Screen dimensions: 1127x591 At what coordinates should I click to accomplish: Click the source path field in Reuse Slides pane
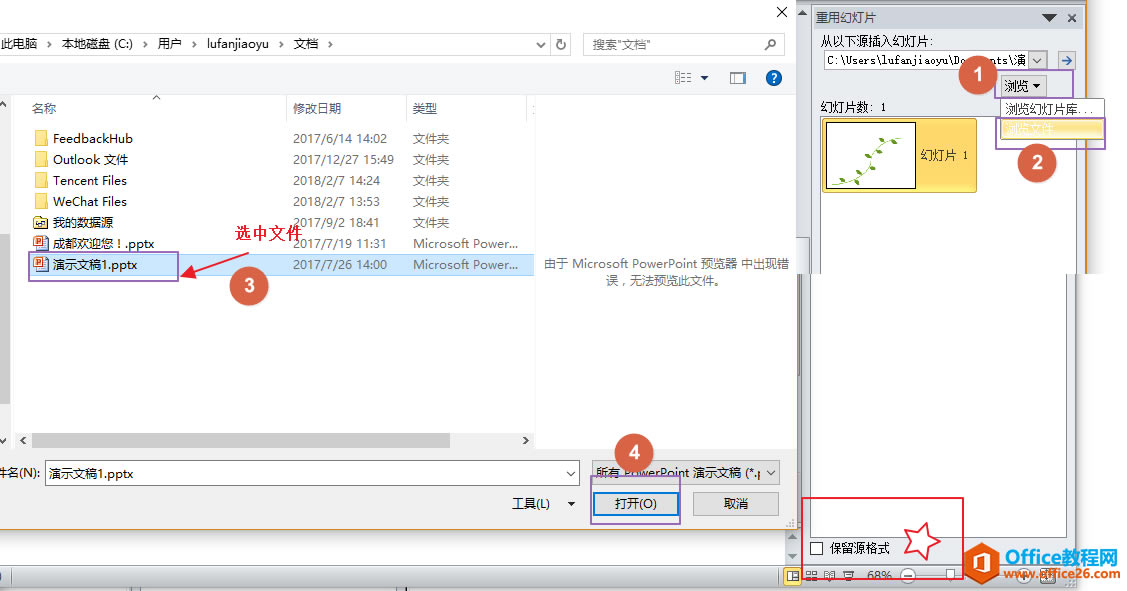(x=926, y=60)
